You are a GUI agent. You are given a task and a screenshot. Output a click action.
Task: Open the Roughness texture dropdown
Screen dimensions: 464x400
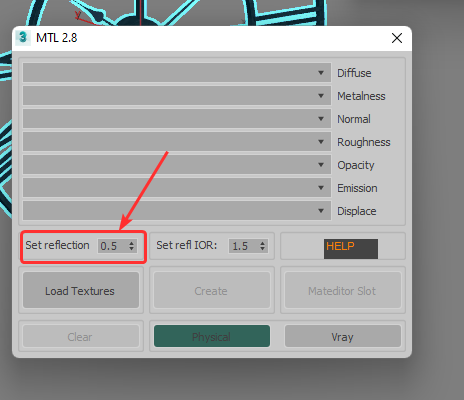pyautogui.click(x=177, y=142)
